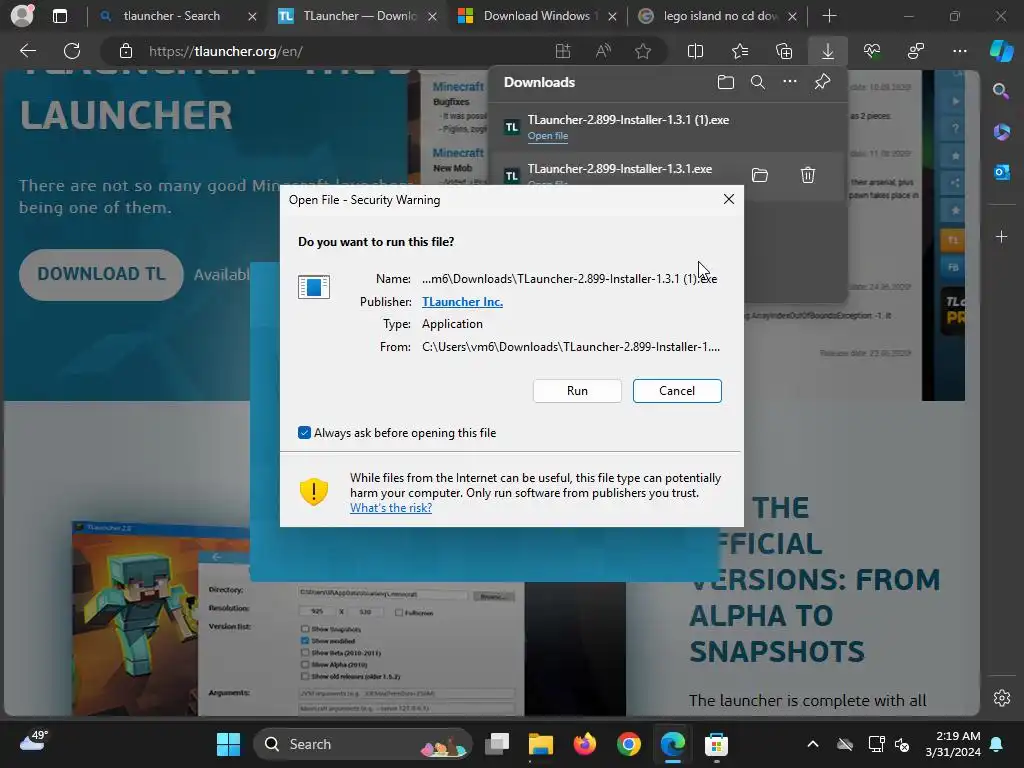The height and width of the screenshot is (768, 1024).
Task: Delete TLauncher-2.899-Installer-1.3.1.exe download entry
Action: tap(808, 175)
